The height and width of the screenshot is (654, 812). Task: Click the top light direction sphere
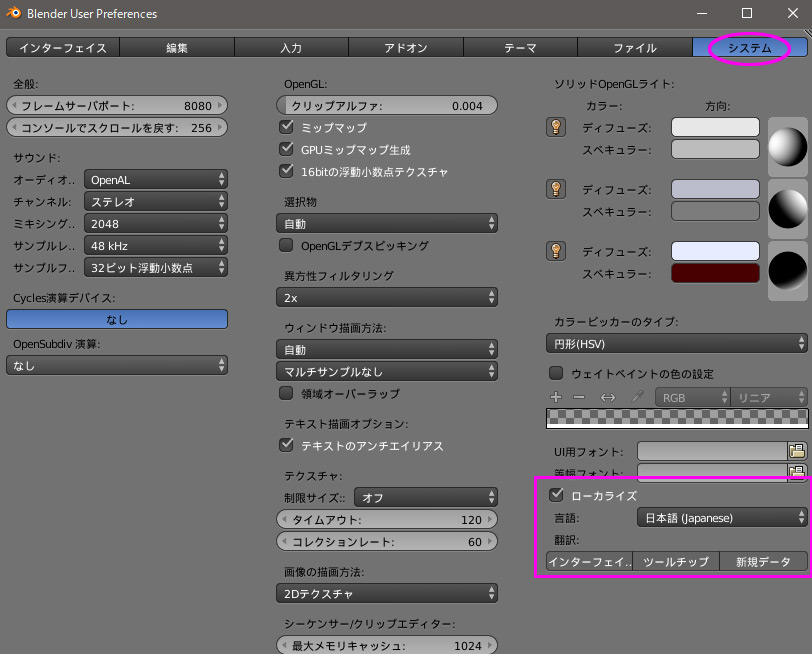[x=787, y=147]
